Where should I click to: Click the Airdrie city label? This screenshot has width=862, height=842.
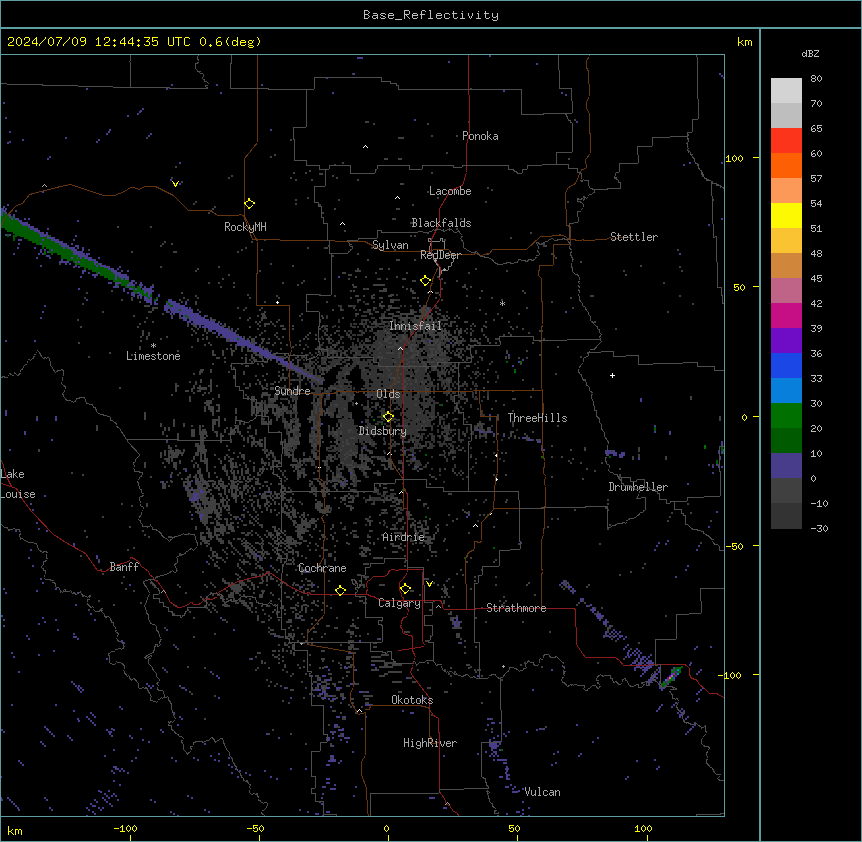tap(403, 537)
